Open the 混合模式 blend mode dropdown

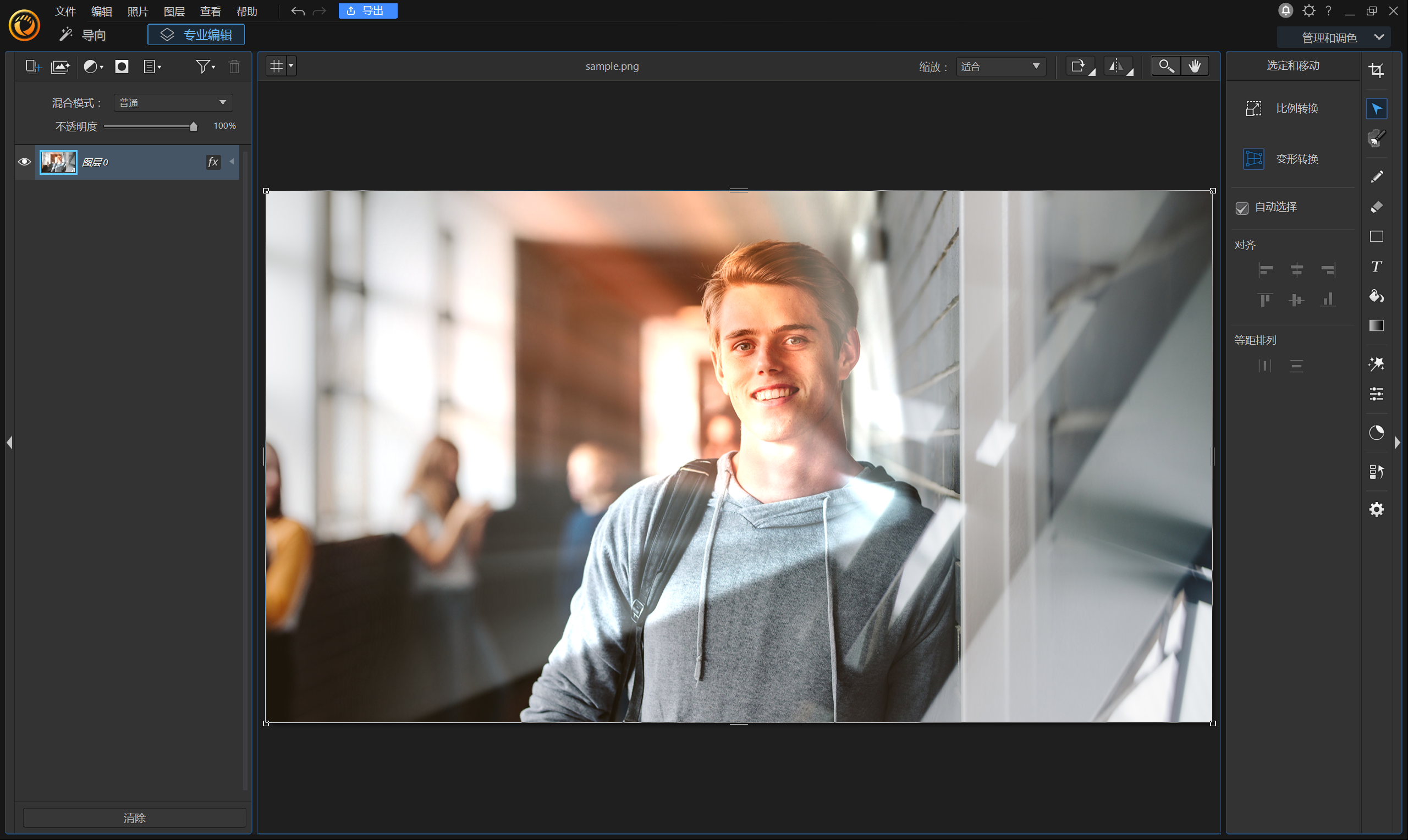pyautogui.click(x=173, y=102)
